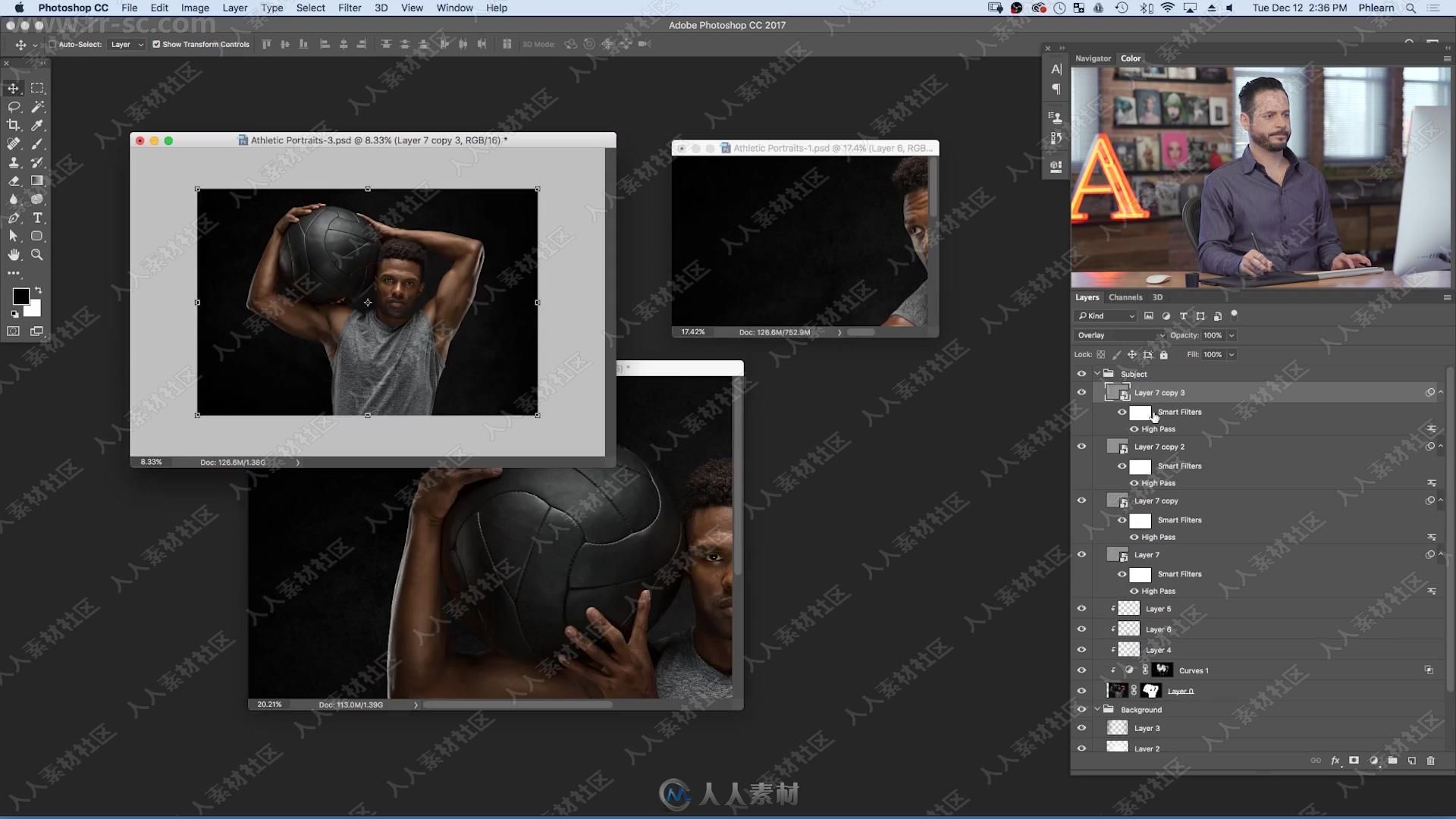The image size is (1456, 819).
Task: Click the create new layer icon
Action: (x=1412, y=761)
